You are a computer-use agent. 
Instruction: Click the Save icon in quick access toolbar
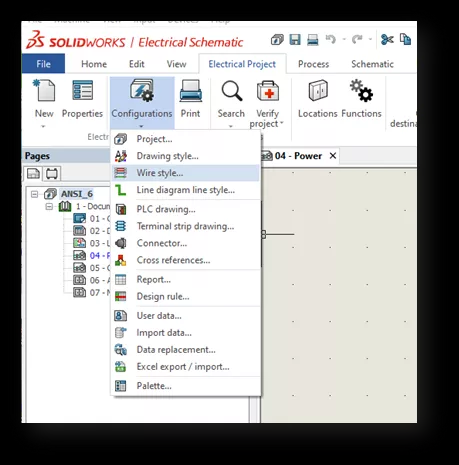coord(295,40)
